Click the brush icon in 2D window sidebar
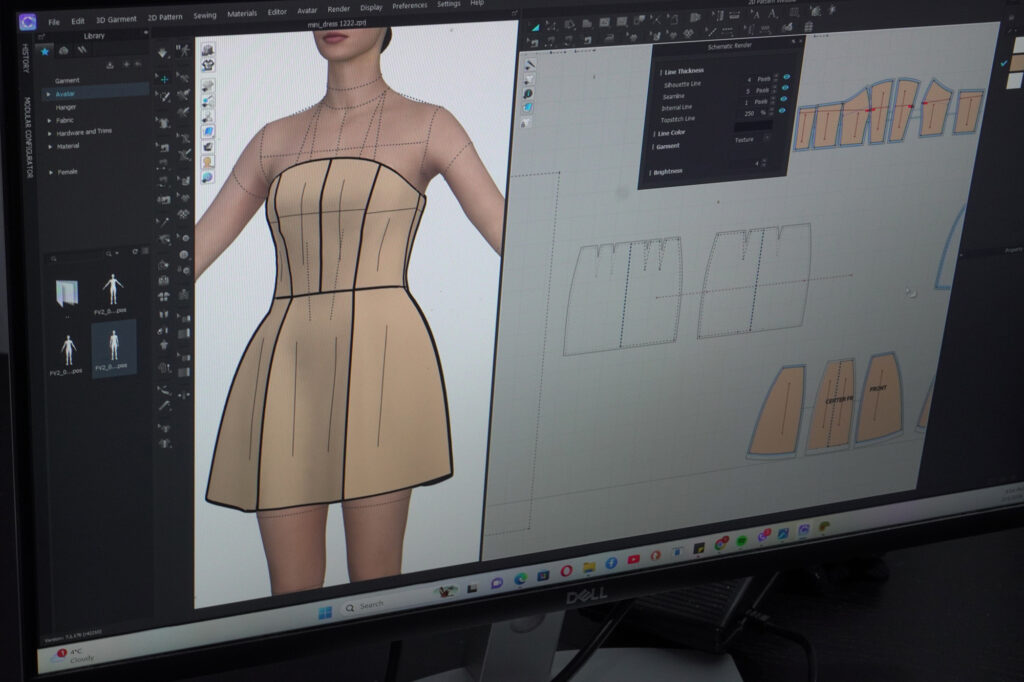This screenshot has width=1024, height=682. point(530,65)
